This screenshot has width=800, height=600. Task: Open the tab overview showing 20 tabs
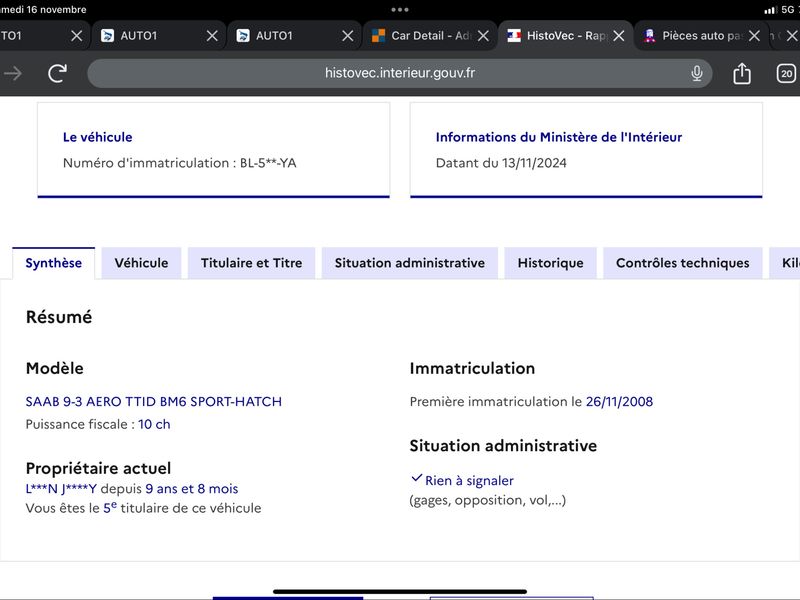786,73
